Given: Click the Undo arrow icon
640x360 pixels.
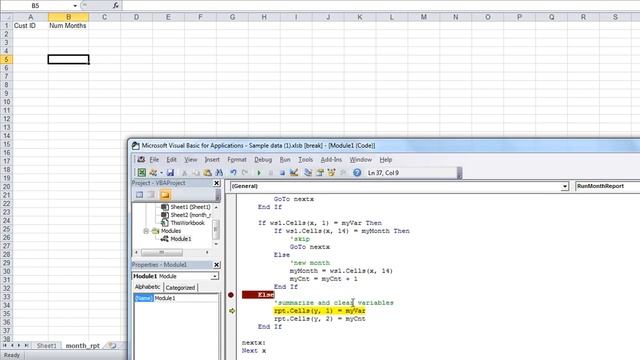Looking at the screenshot, I should point(233,173).
